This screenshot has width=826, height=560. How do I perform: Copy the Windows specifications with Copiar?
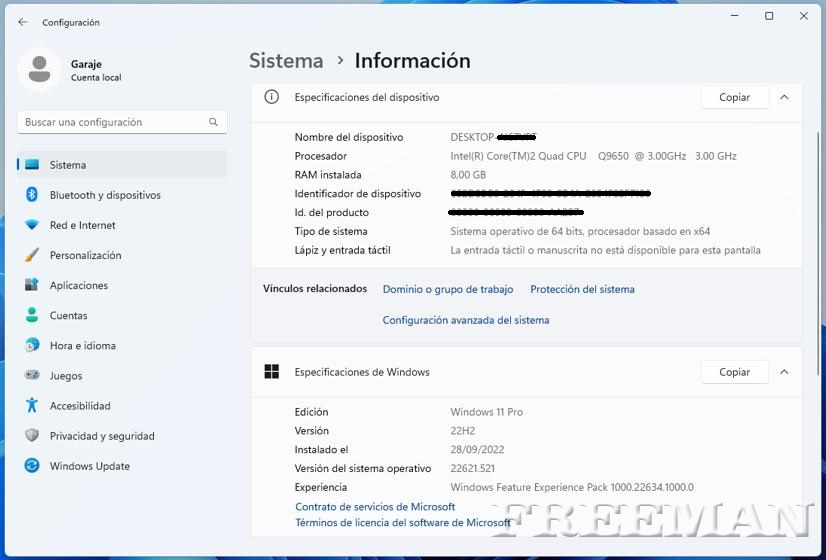(734, 371)
